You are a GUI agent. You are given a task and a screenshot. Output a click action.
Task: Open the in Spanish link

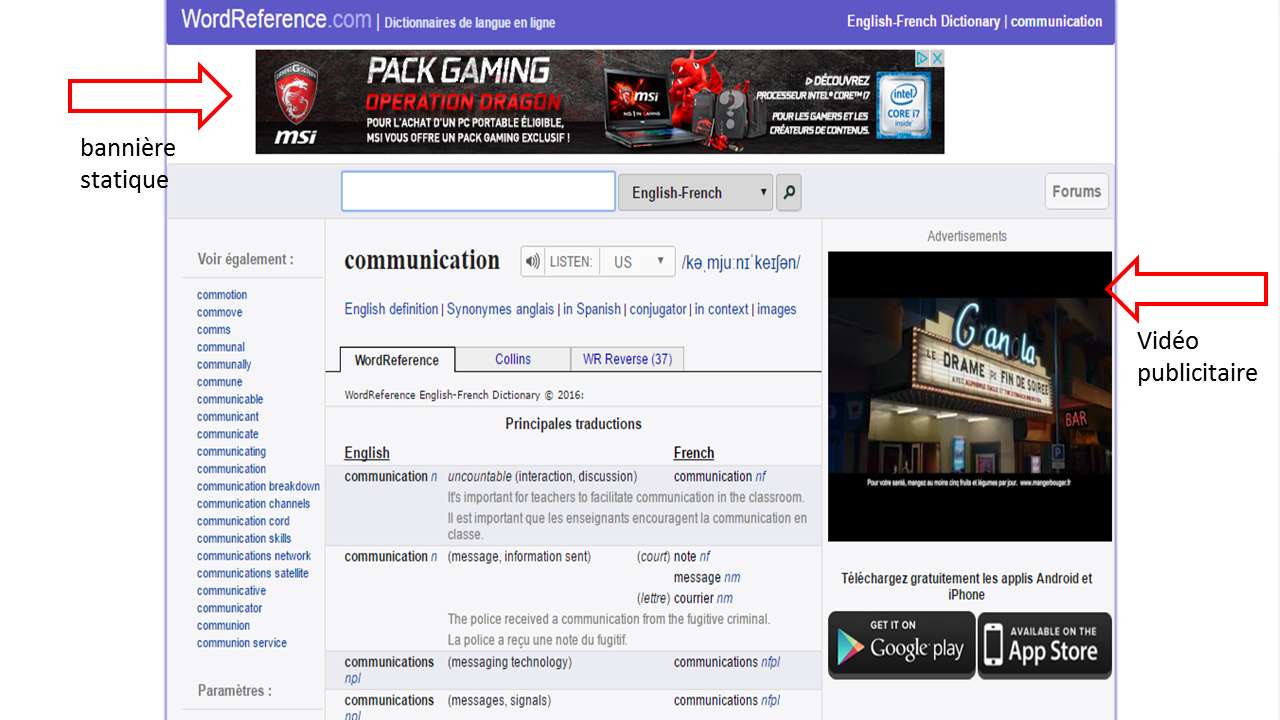click(x=592, y=309)
